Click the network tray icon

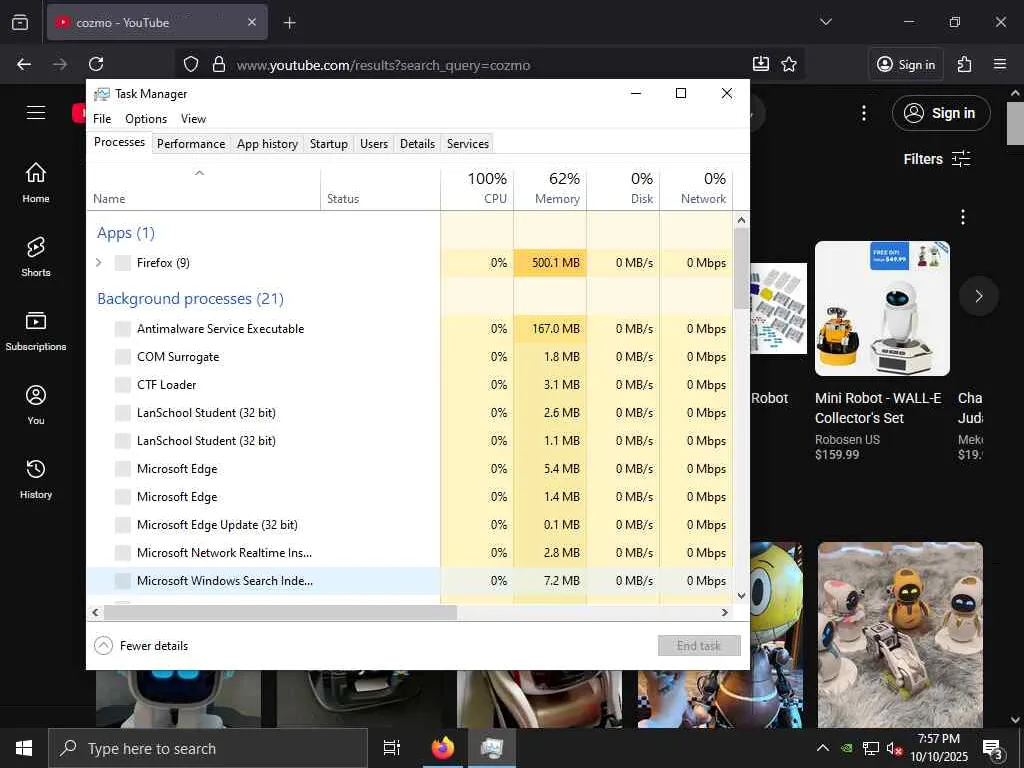(x=870, y=748)
